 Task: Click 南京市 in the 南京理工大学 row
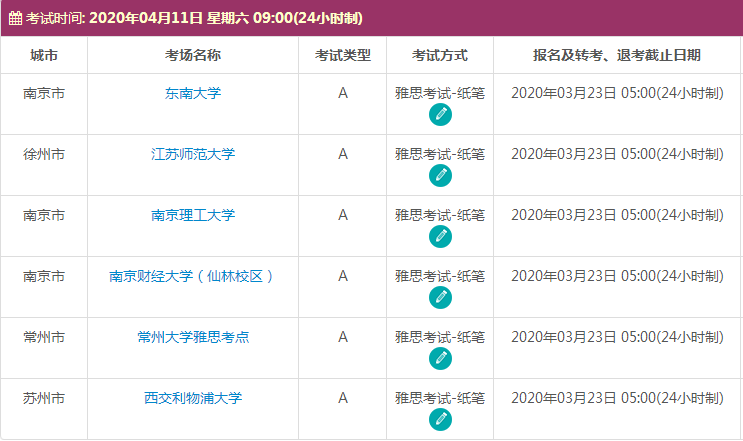pos(44,216)
